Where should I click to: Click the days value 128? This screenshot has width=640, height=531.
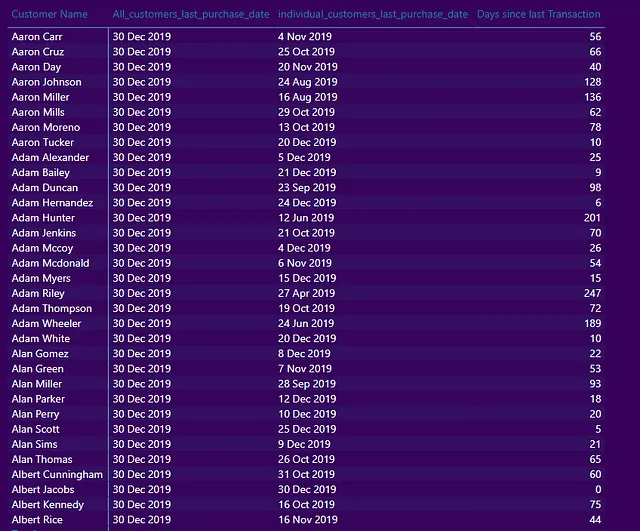tap(592, 82)
